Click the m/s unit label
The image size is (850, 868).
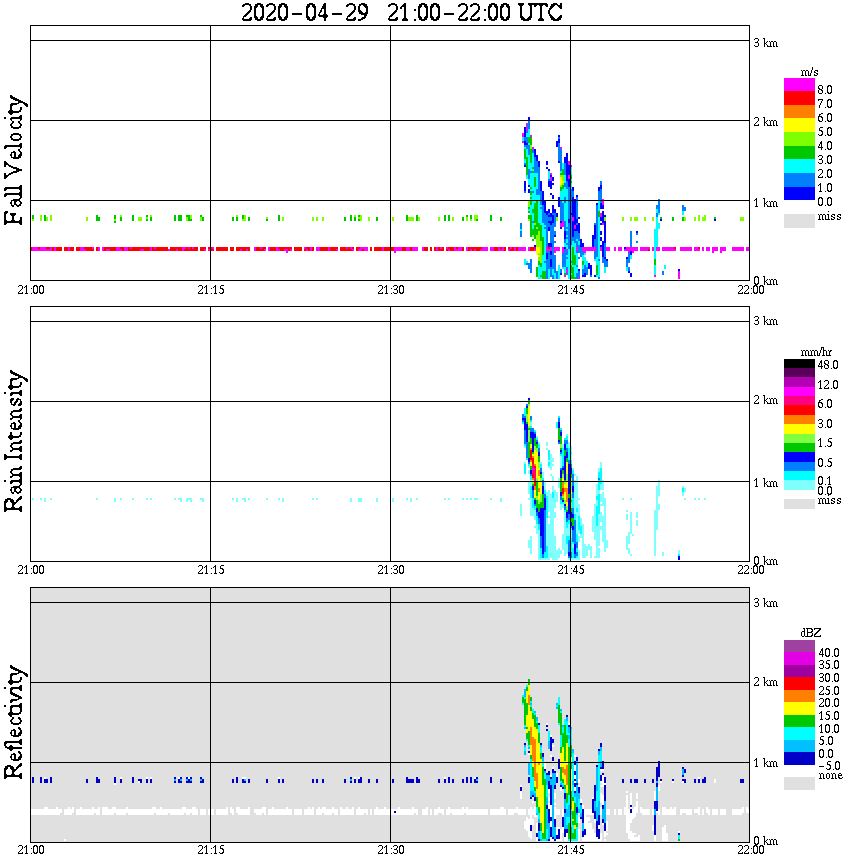click(x=809, y=72)
